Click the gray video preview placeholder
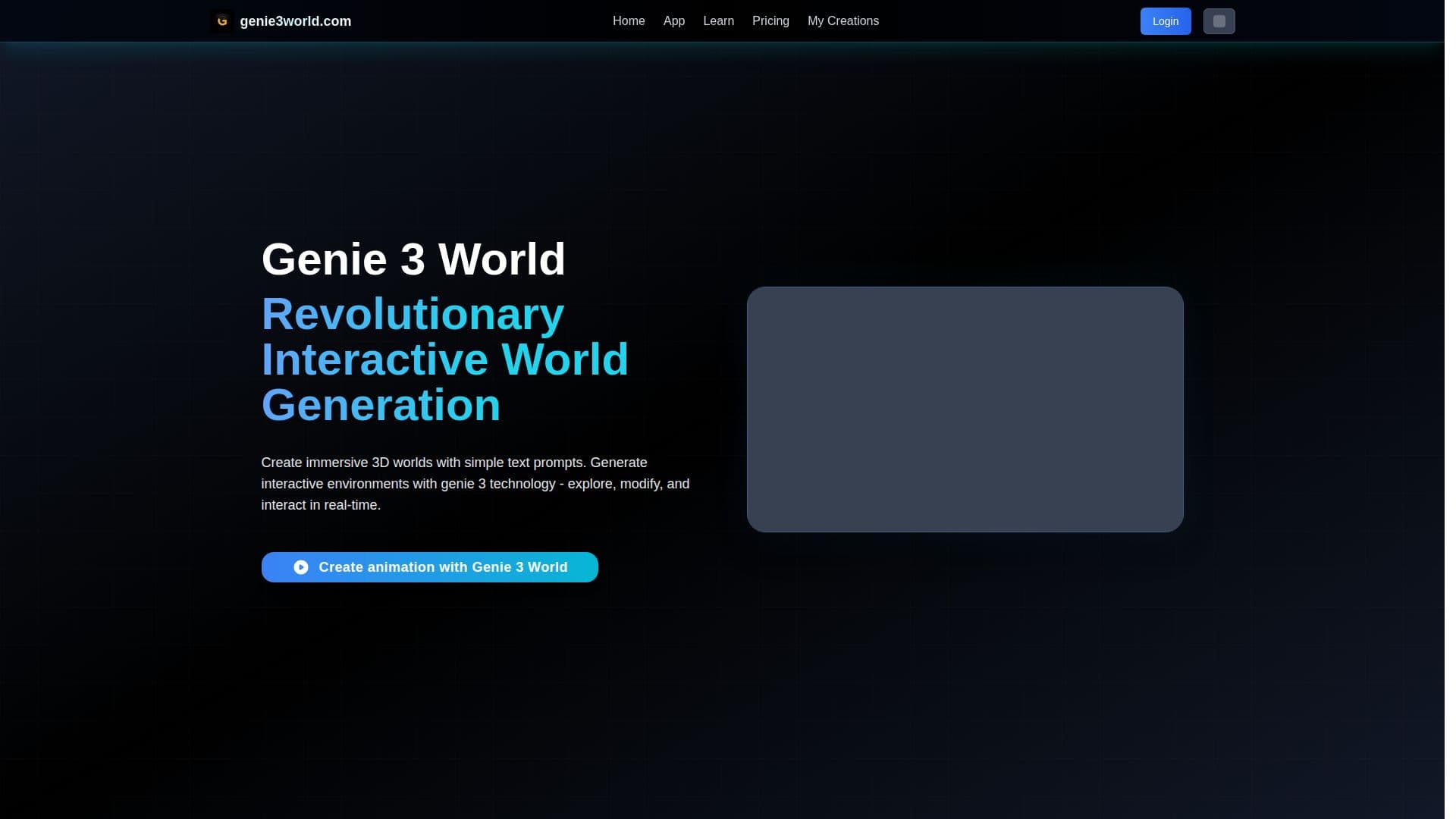1456x819 pixels. coord(965,409)
